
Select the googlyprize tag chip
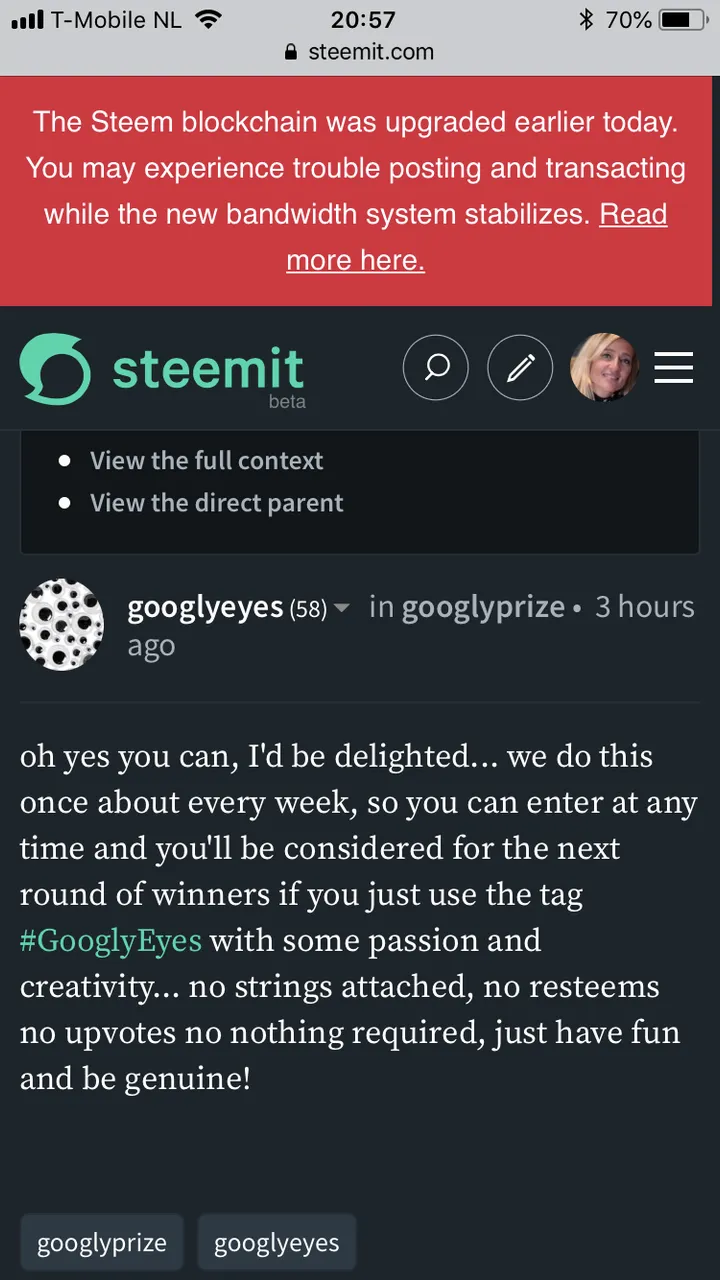(102, 1243)
